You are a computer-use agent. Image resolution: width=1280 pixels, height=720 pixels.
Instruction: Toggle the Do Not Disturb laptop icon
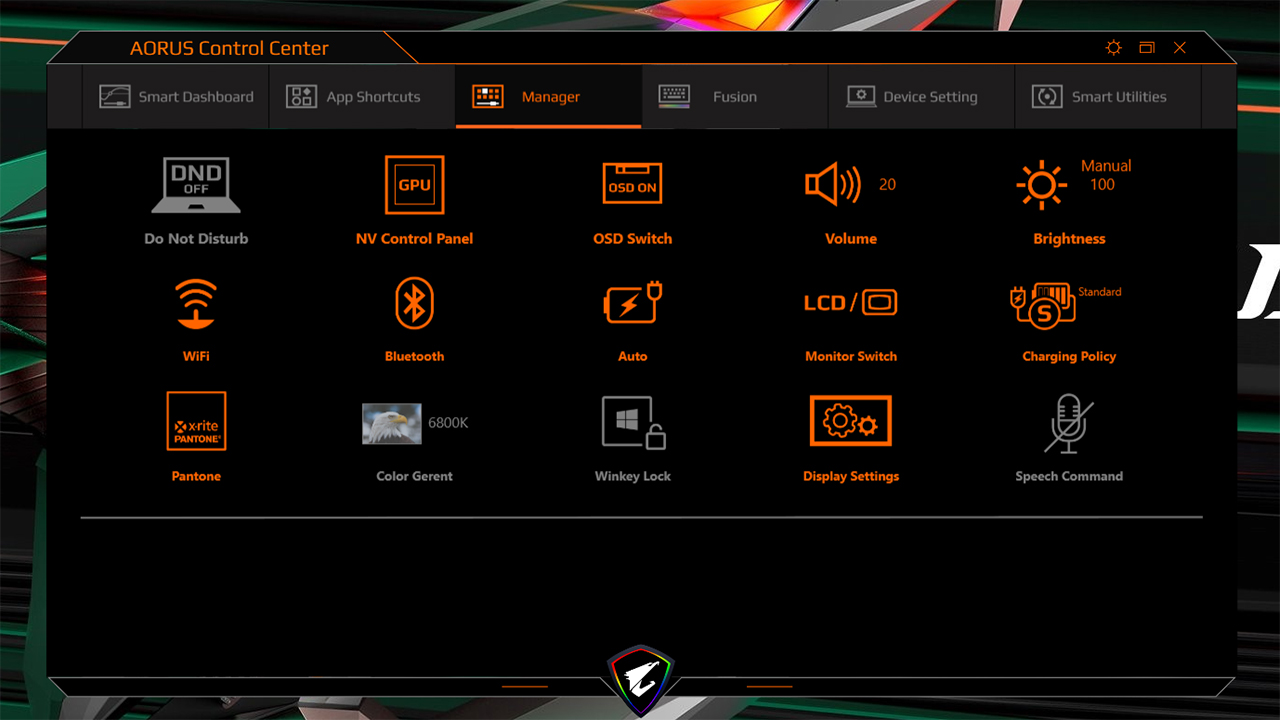pyautogui.click(x=196, y=185)
